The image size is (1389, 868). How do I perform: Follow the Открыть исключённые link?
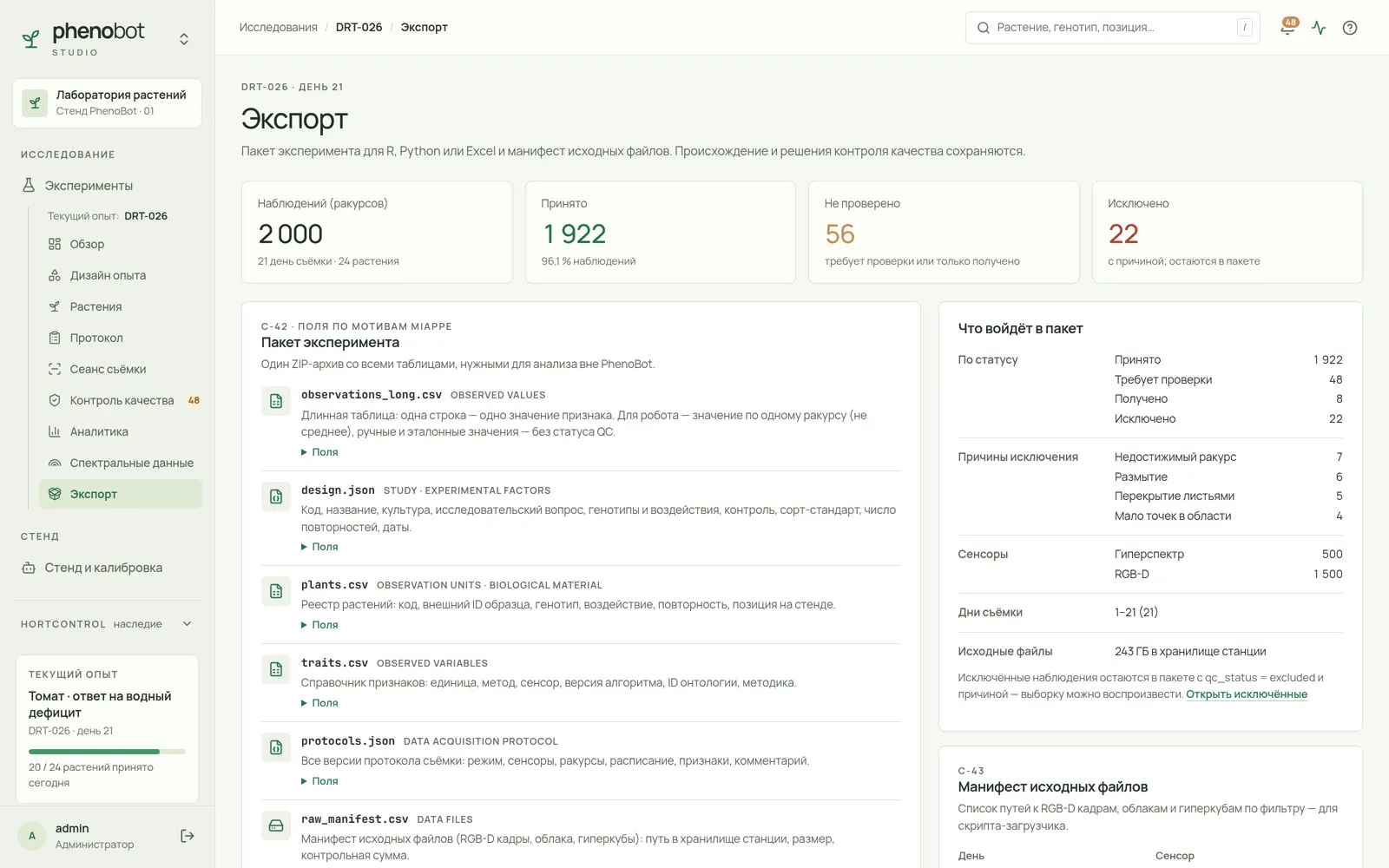tap(1247, 694)
